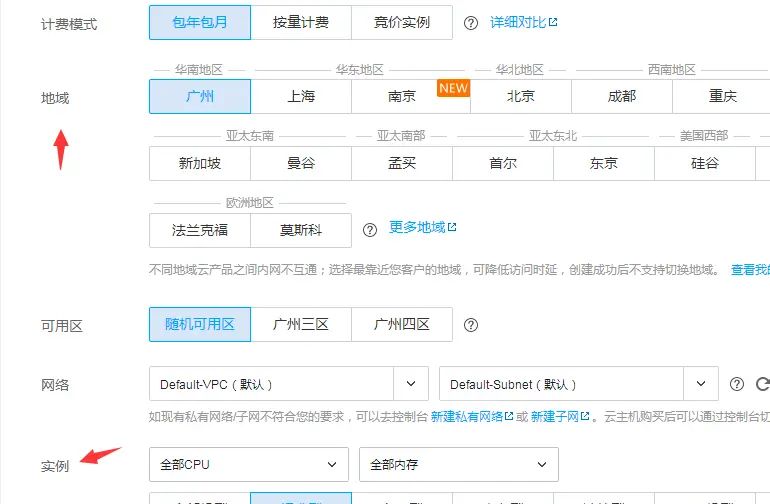Click the refresh icon in network row
Viewport: 770px width, 504px height.
tap(762, 384)
